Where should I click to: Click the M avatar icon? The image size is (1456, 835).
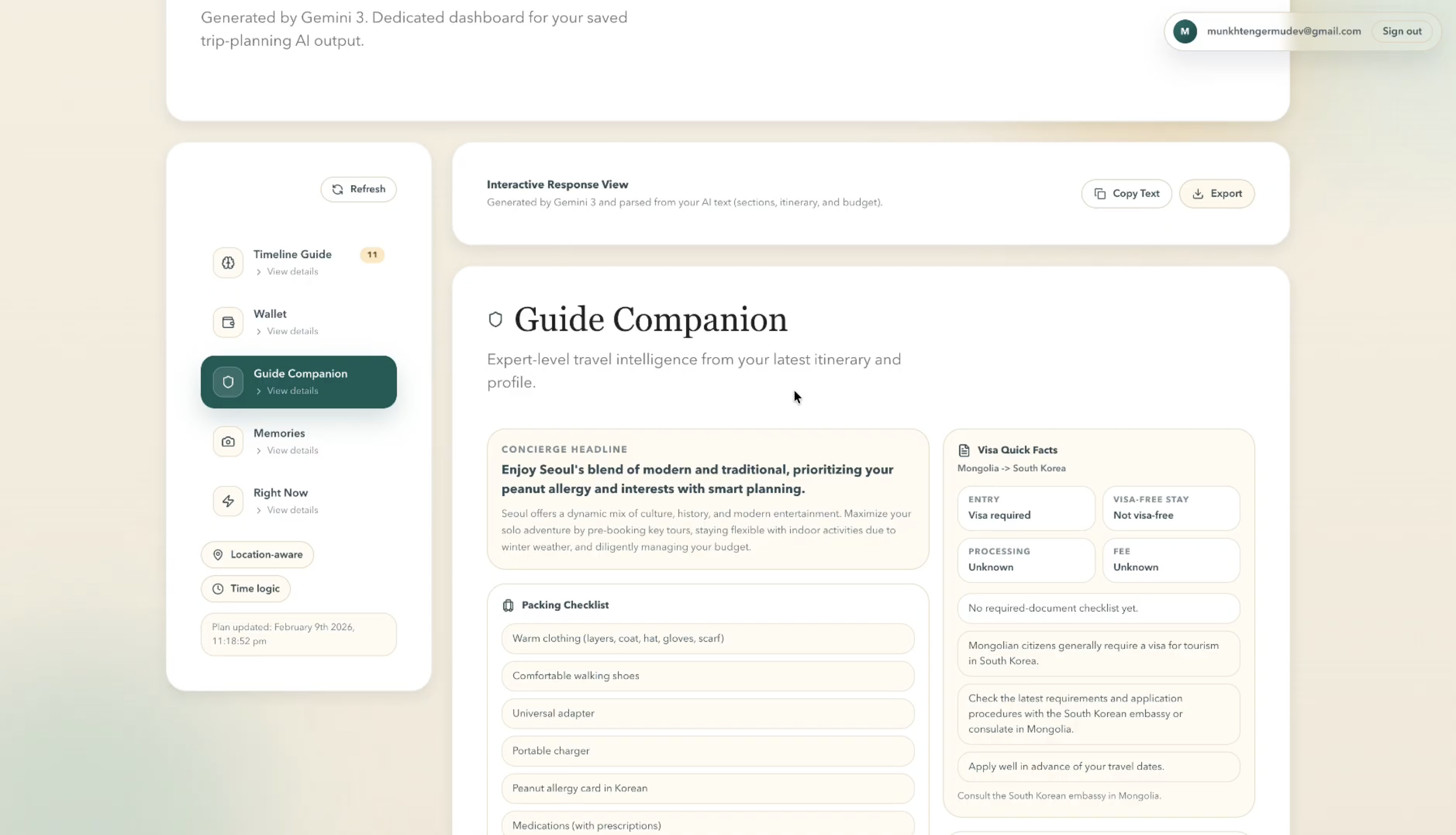1185,31
